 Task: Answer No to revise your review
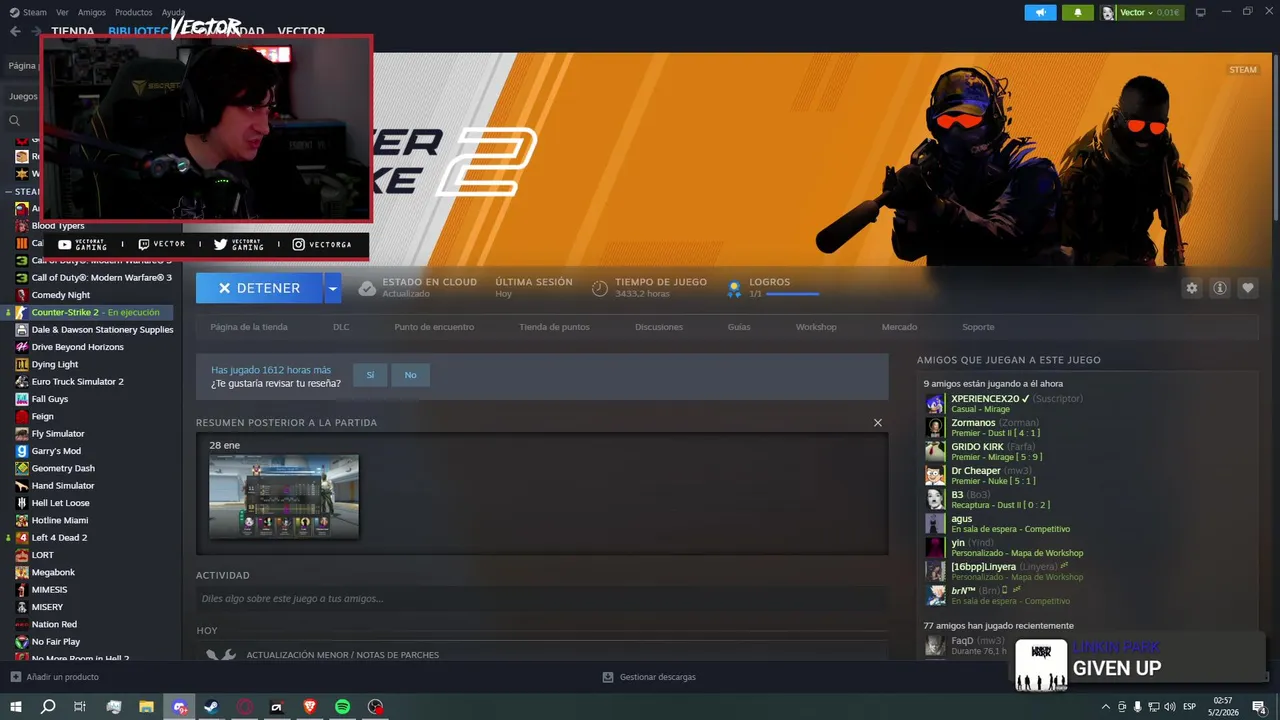coord(410,375)
